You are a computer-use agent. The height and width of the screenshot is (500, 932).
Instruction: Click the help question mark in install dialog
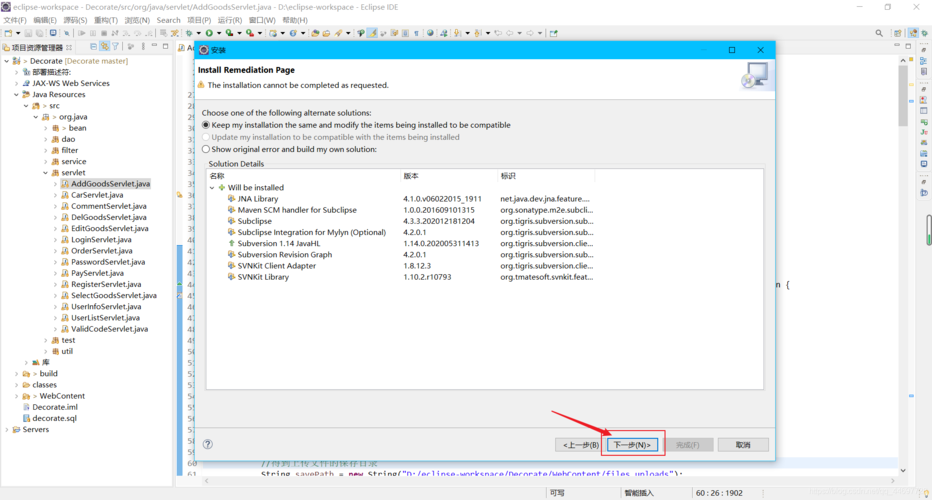point(208,444)
